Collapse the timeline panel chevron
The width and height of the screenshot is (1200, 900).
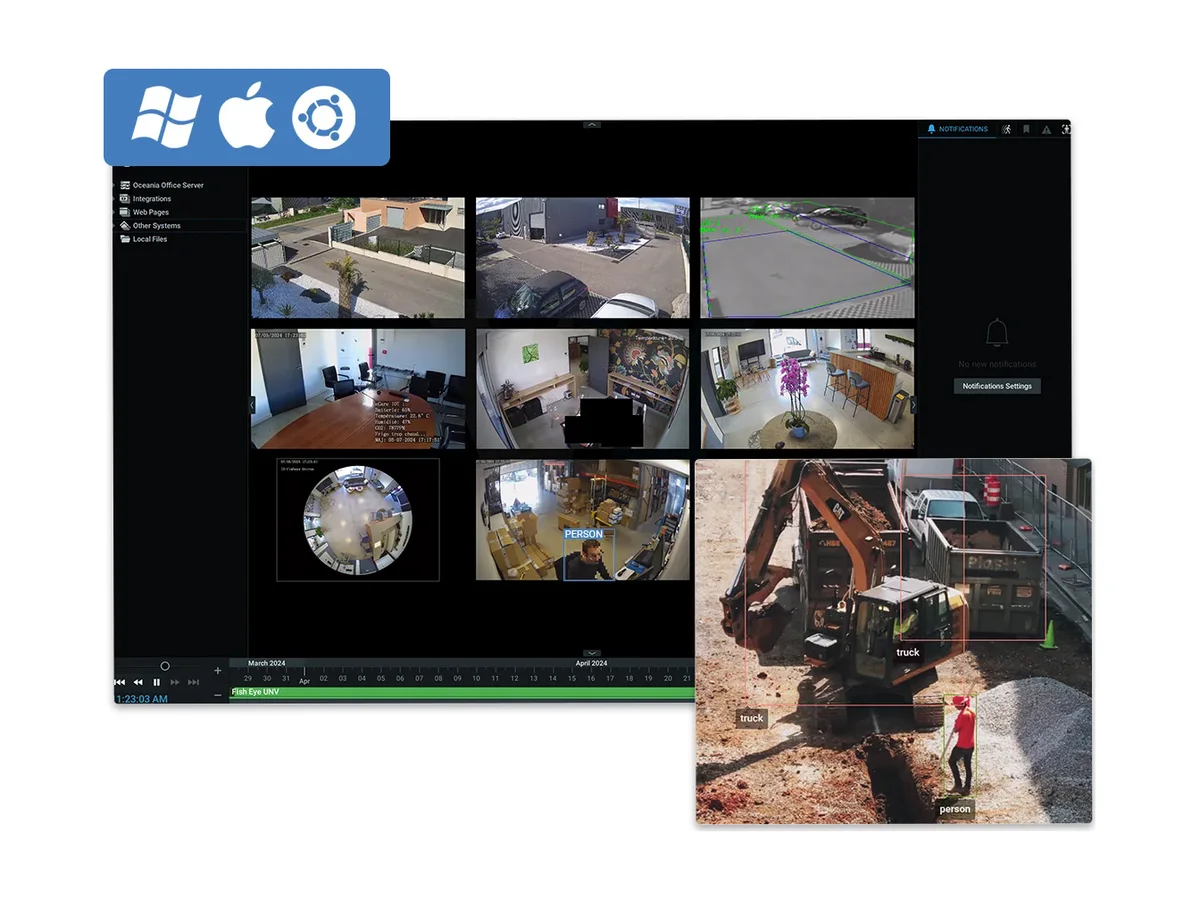[592, 653]
